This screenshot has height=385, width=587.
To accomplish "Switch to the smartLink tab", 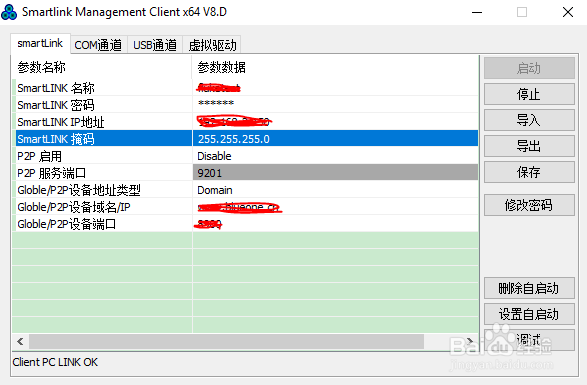I will tap(40, 43).
